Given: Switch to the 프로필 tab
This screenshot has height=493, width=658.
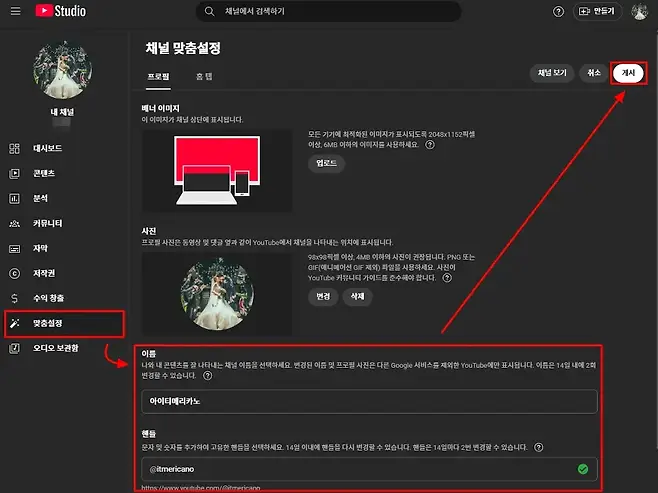Looking at the screenshot, I should click(x=158, y=77).
